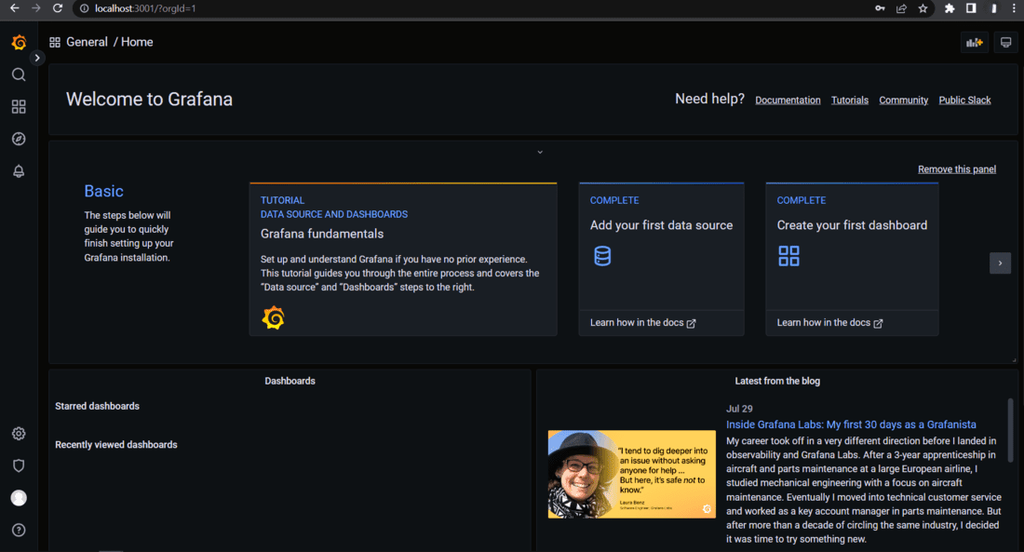The width and height of the screenshot is (1024, 552).
Task: Open the Search dashboards magnifier icon
Action: point(19,74)
